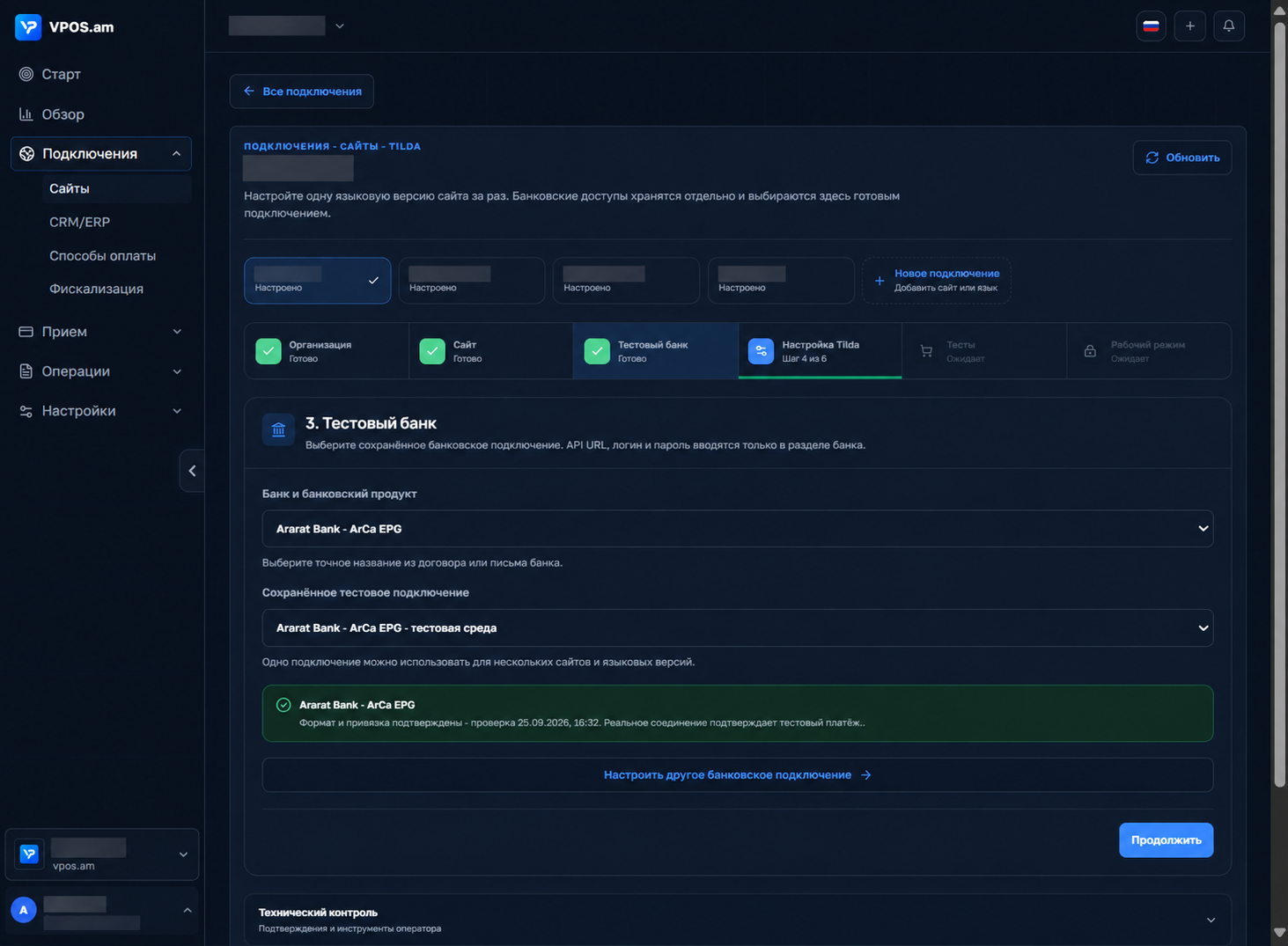The image size is (1288, 946).
Task: Click the Шаг 4 из 6 step text
Action: 805,359
